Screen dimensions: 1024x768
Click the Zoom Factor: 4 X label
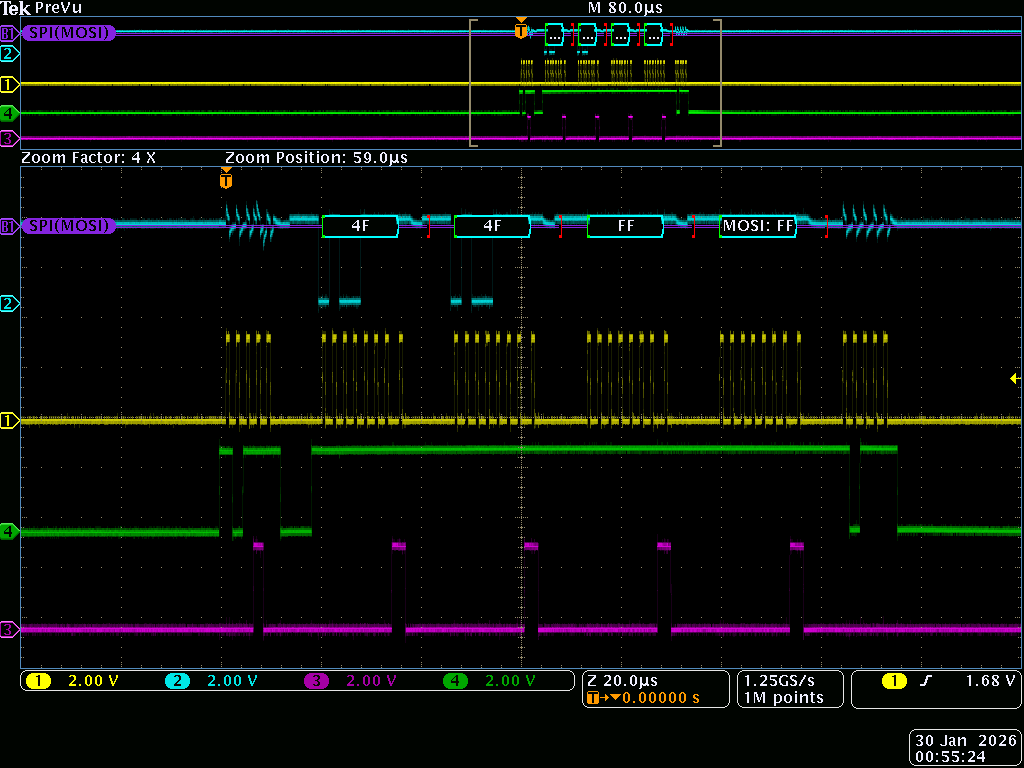[88, 158]
